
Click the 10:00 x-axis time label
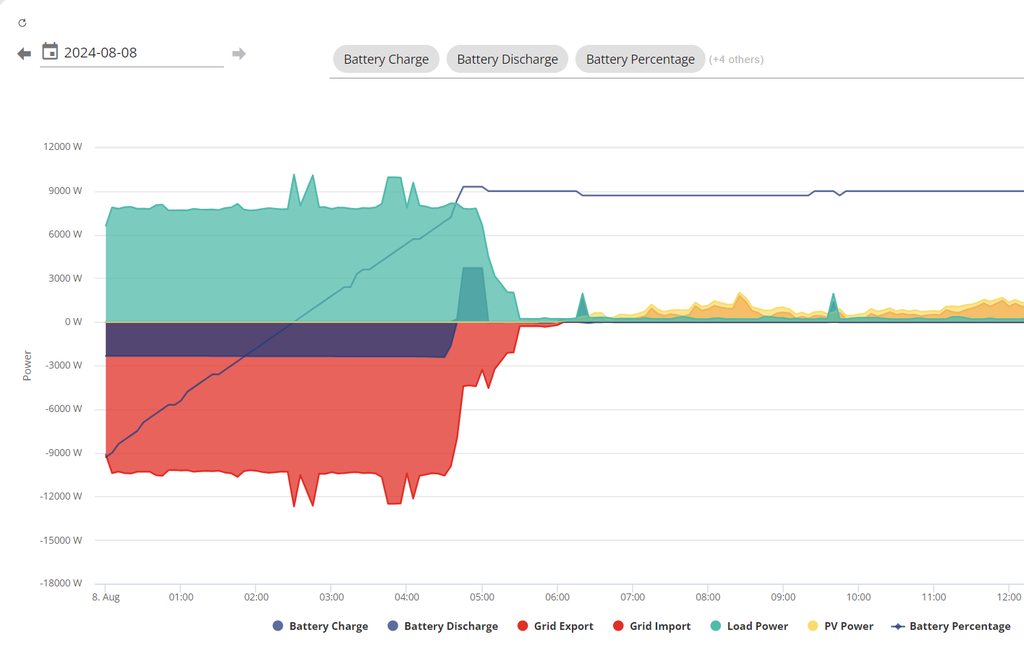coord(858,597)
